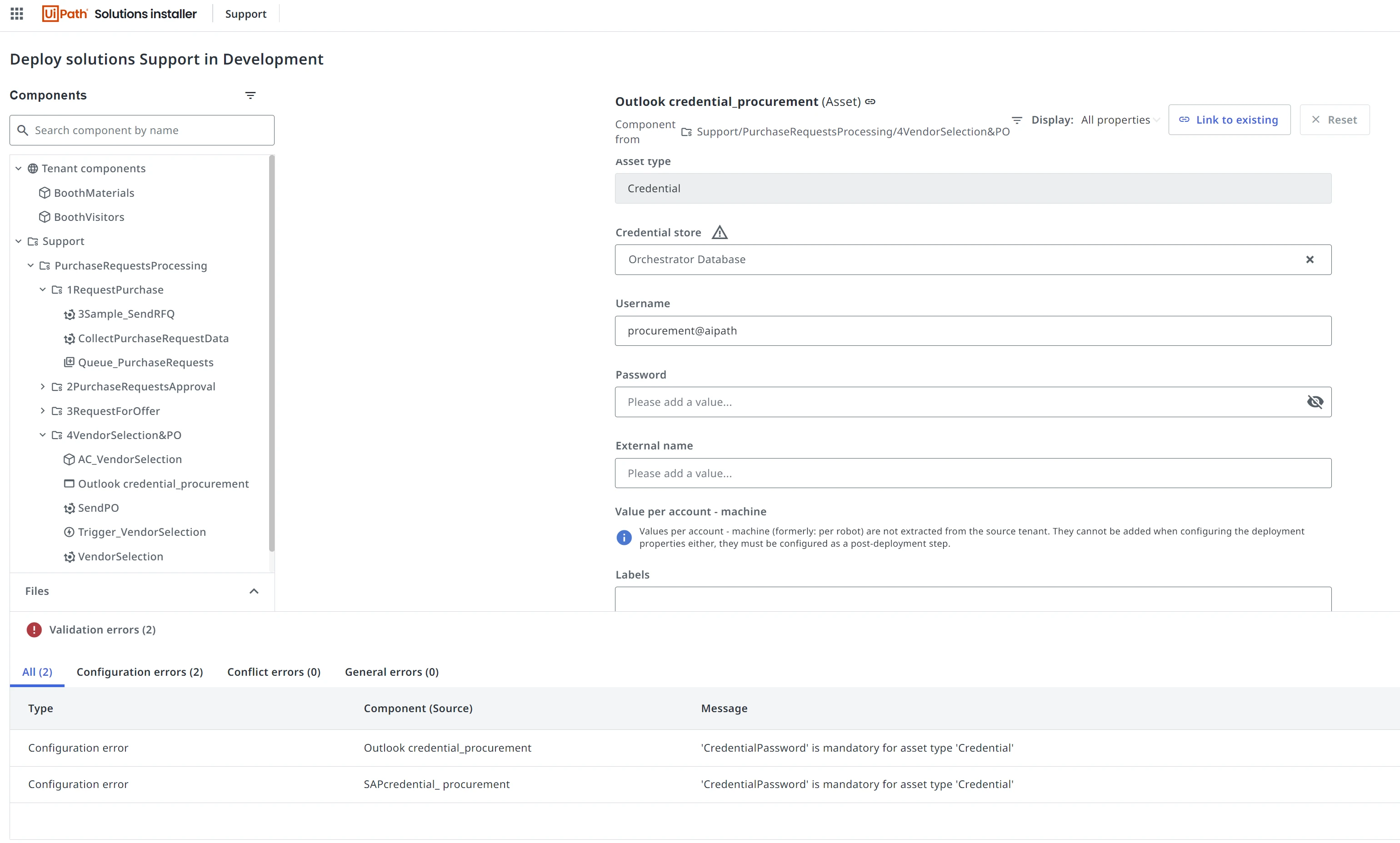The height and width of the screenshot is (843, 1400).
Task: Clear the Orchestrator Database credential store
Action: (x=1310, y=259)
